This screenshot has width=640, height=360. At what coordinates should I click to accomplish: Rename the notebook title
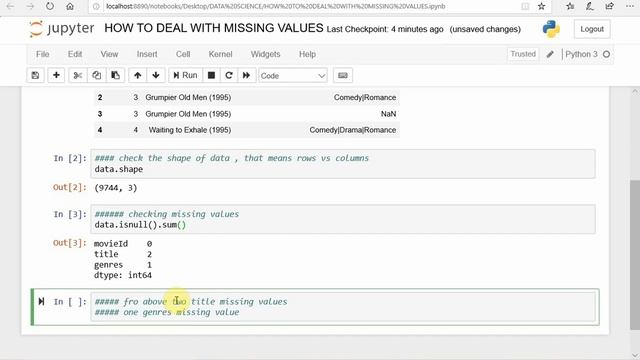point(214,28)
